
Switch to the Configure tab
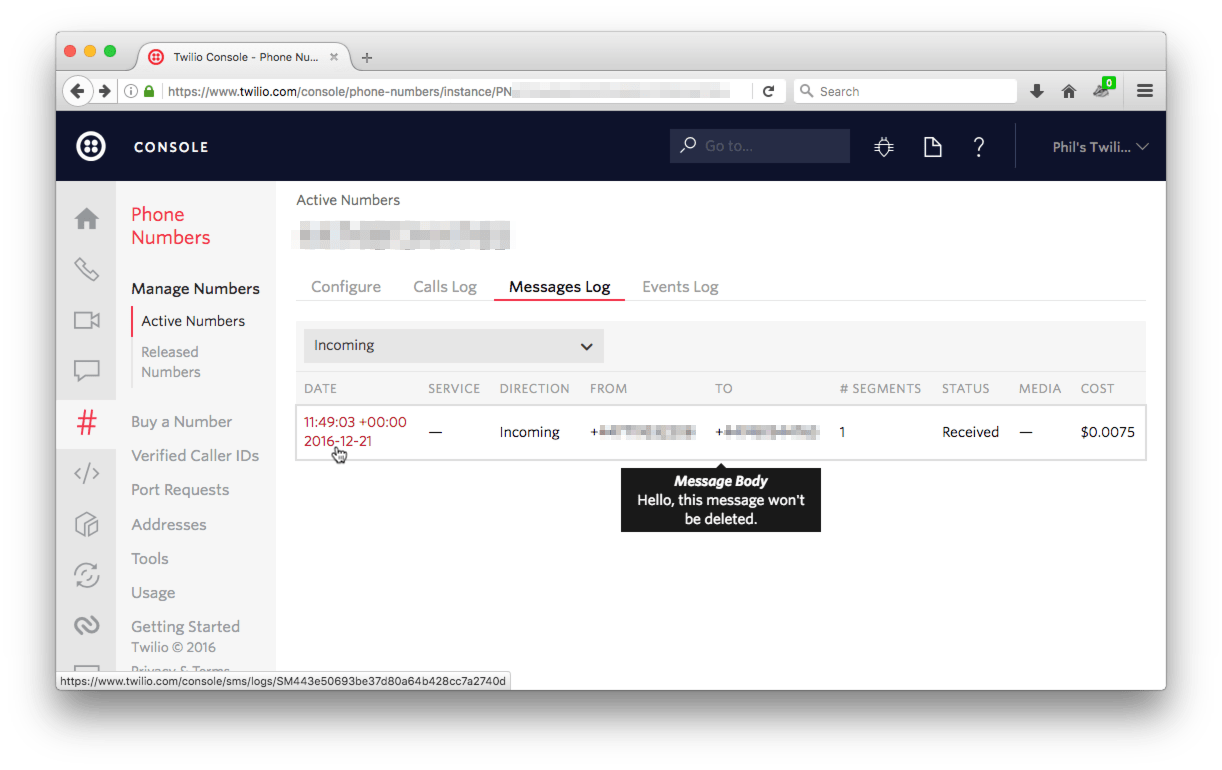click(x=346, y=287)
